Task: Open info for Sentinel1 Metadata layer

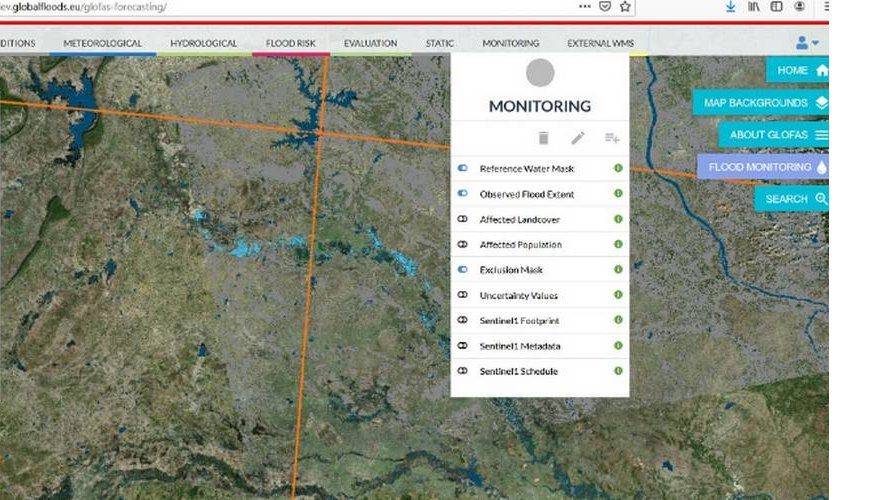Action: tap(618, 345)
